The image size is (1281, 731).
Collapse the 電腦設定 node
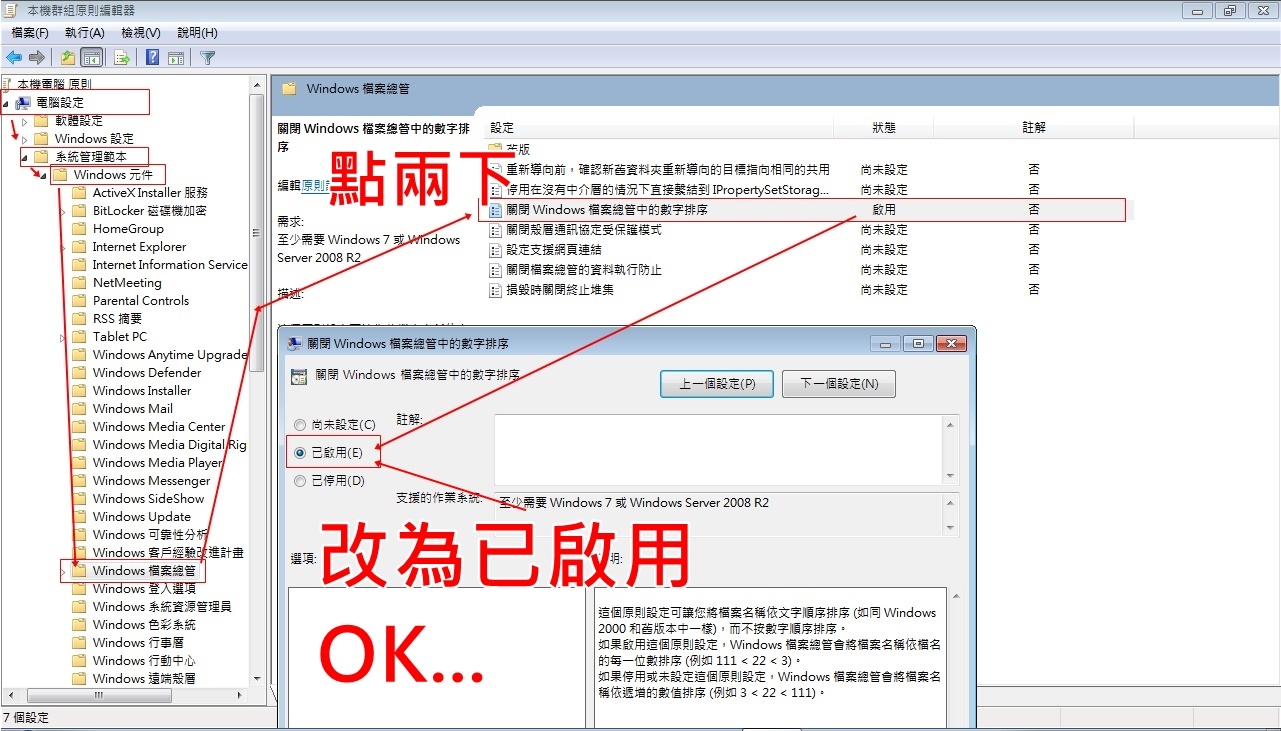click(7, 103)
